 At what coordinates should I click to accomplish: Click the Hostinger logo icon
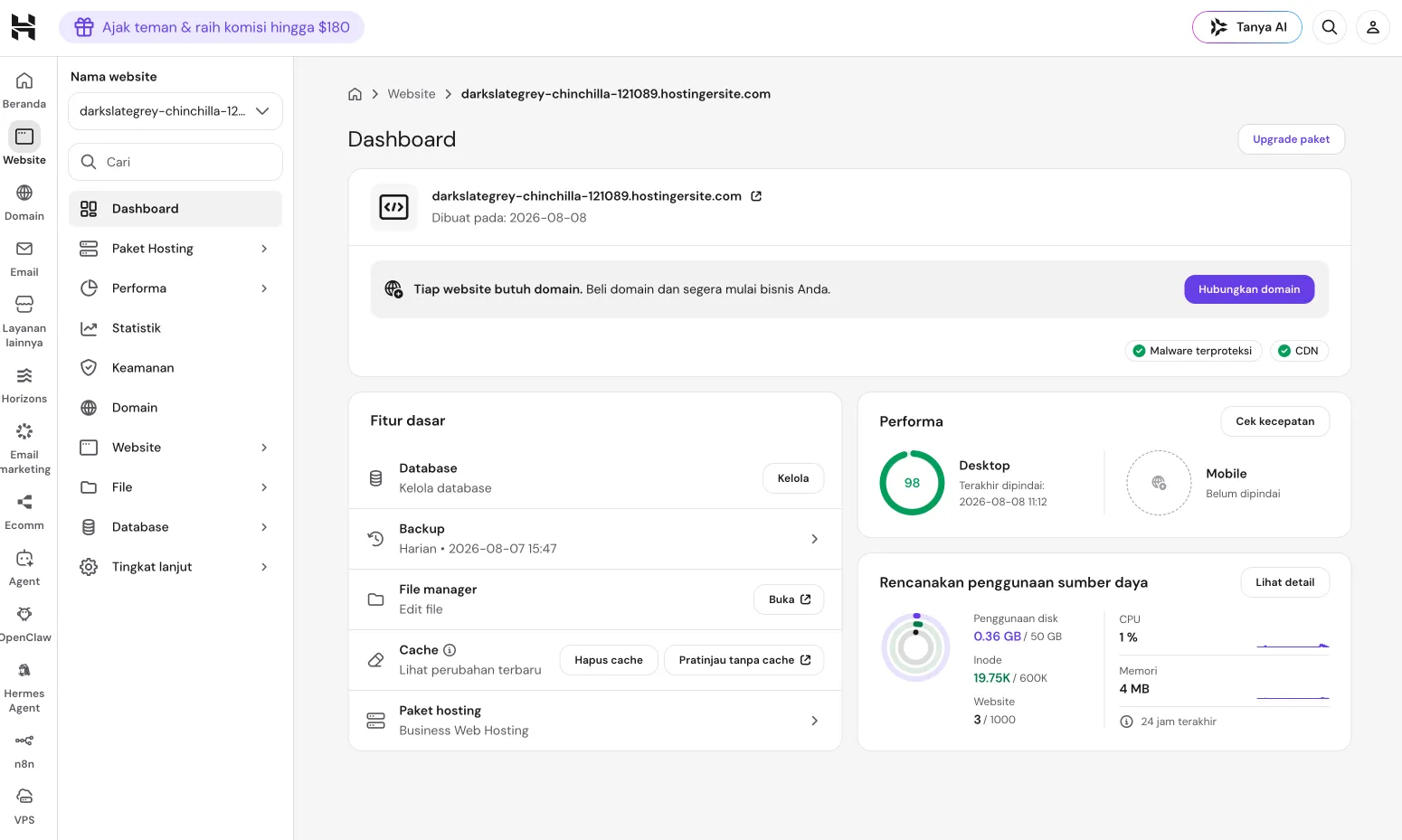tap(24, 27)
